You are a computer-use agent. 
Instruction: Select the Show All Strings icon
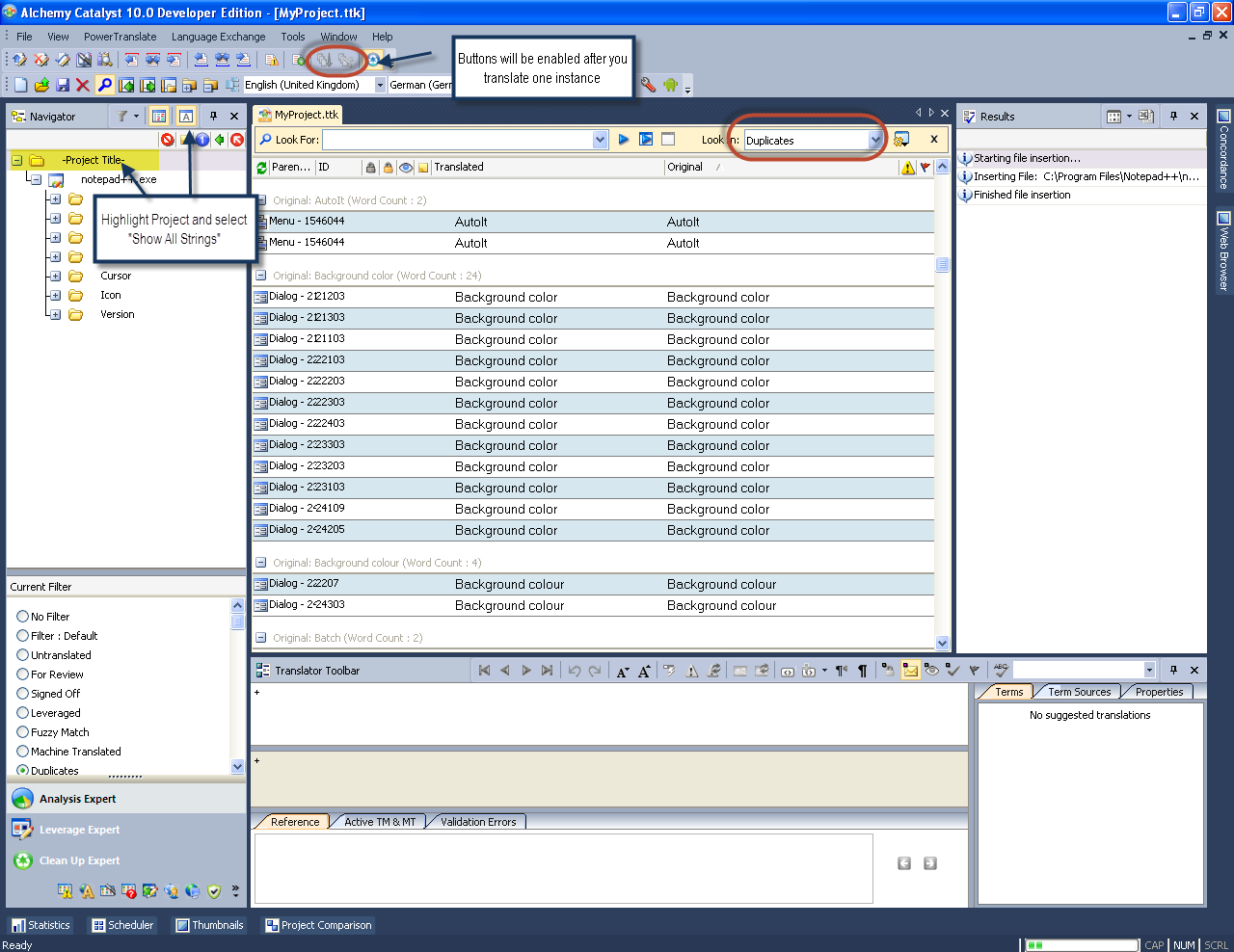[186, 116]
